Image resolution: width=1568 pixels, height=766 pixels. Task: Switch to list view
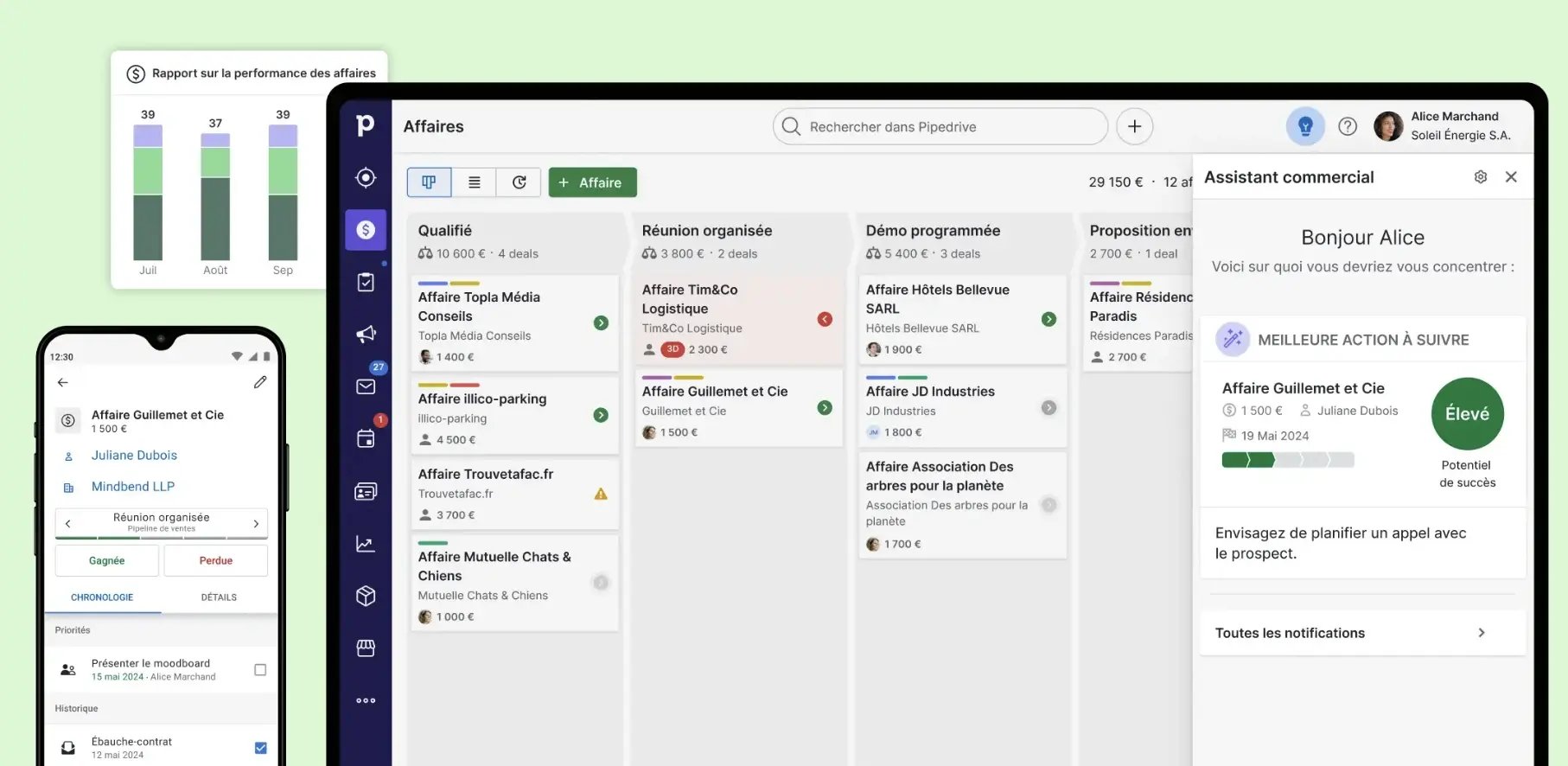point(474,182)
